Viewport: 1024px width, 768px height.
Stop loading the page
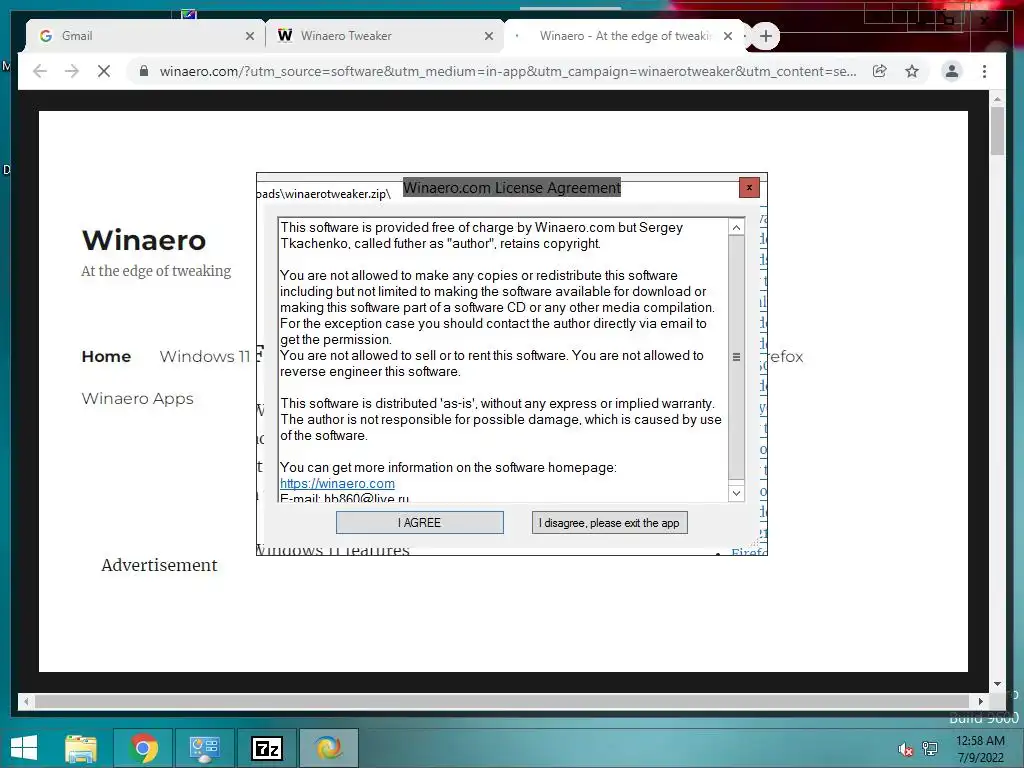click(x=104, y=71)
